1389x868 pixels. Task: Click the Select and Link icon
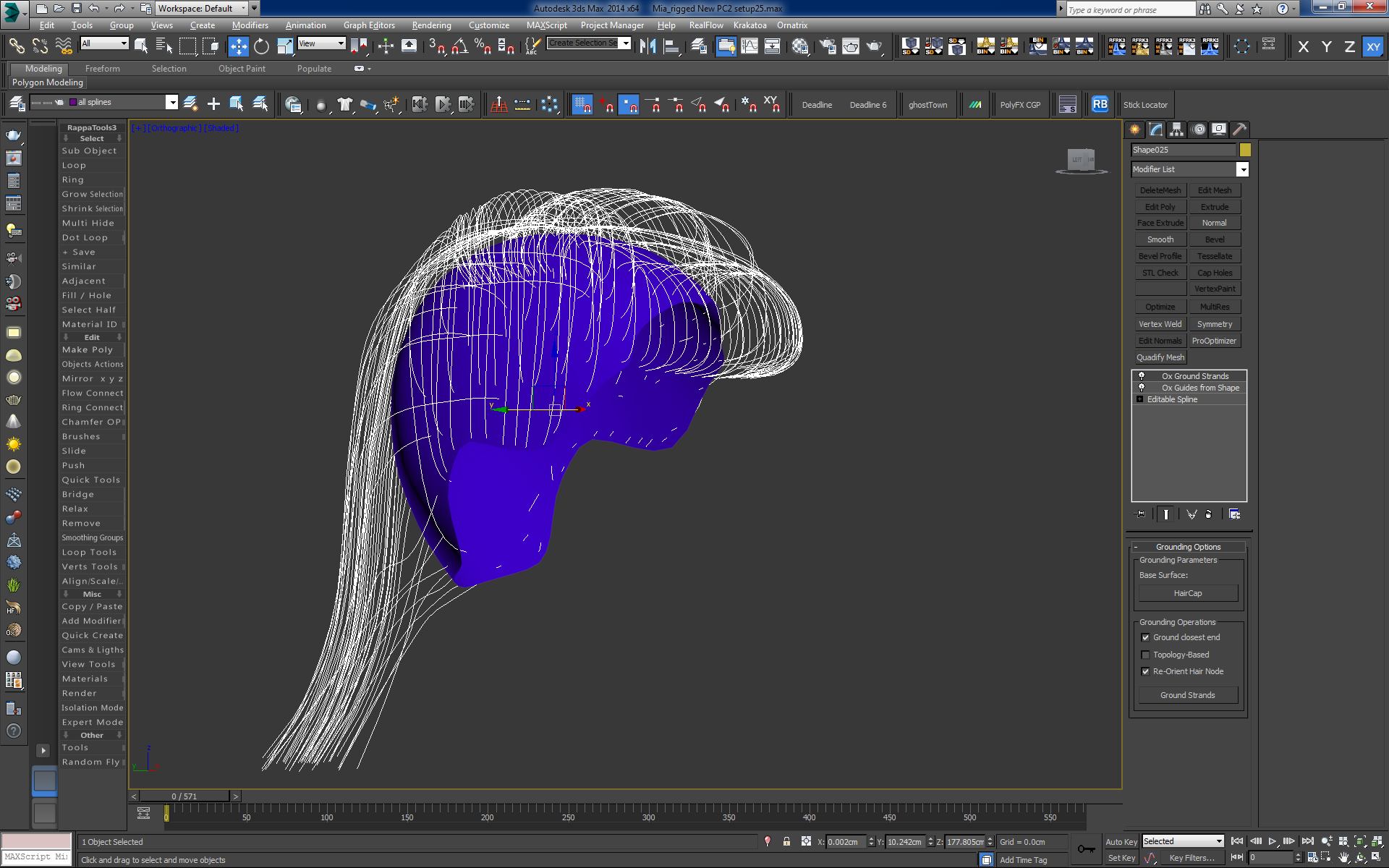pyautogui.click(x=16, y=46)
